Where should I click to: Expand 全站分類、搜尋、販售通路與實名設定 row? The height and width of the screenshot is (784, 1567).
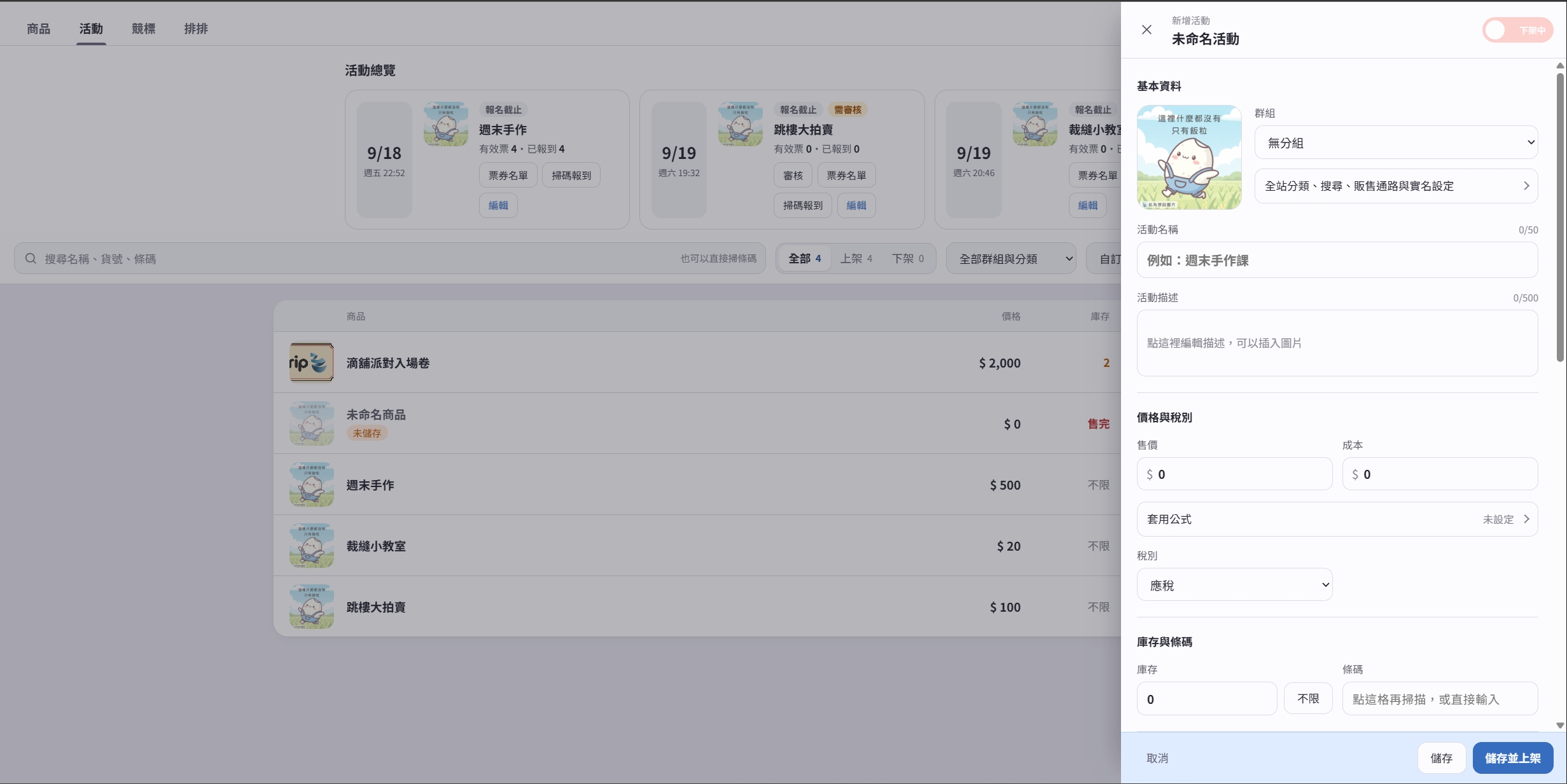pos(1396,186)
